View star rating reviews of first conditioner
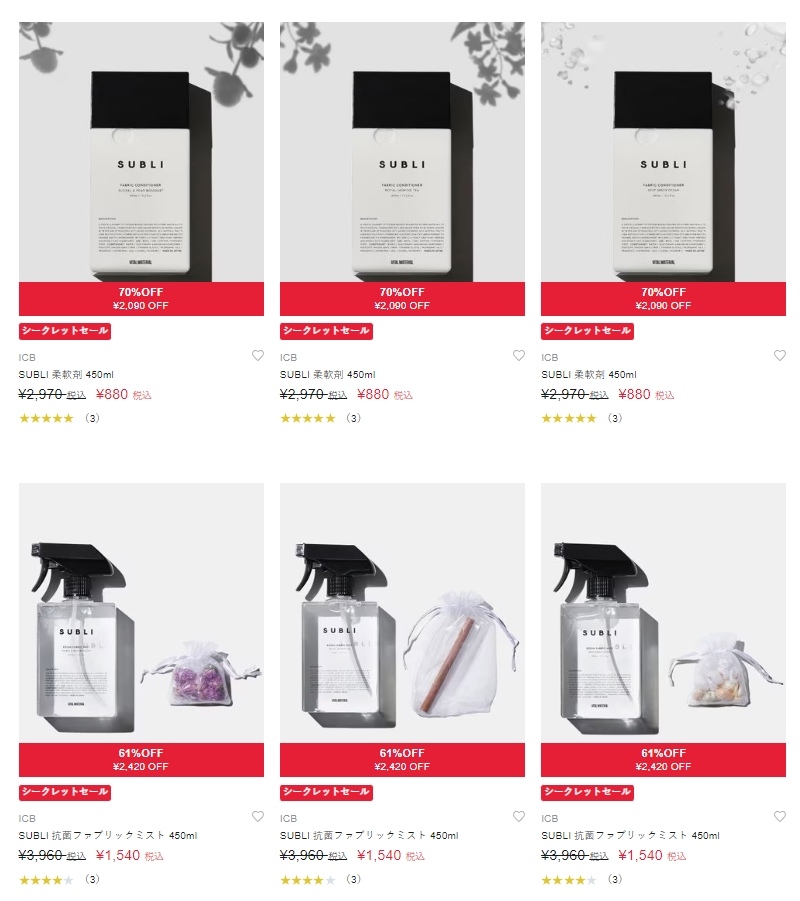800x901 pixels. click(59, 418)
